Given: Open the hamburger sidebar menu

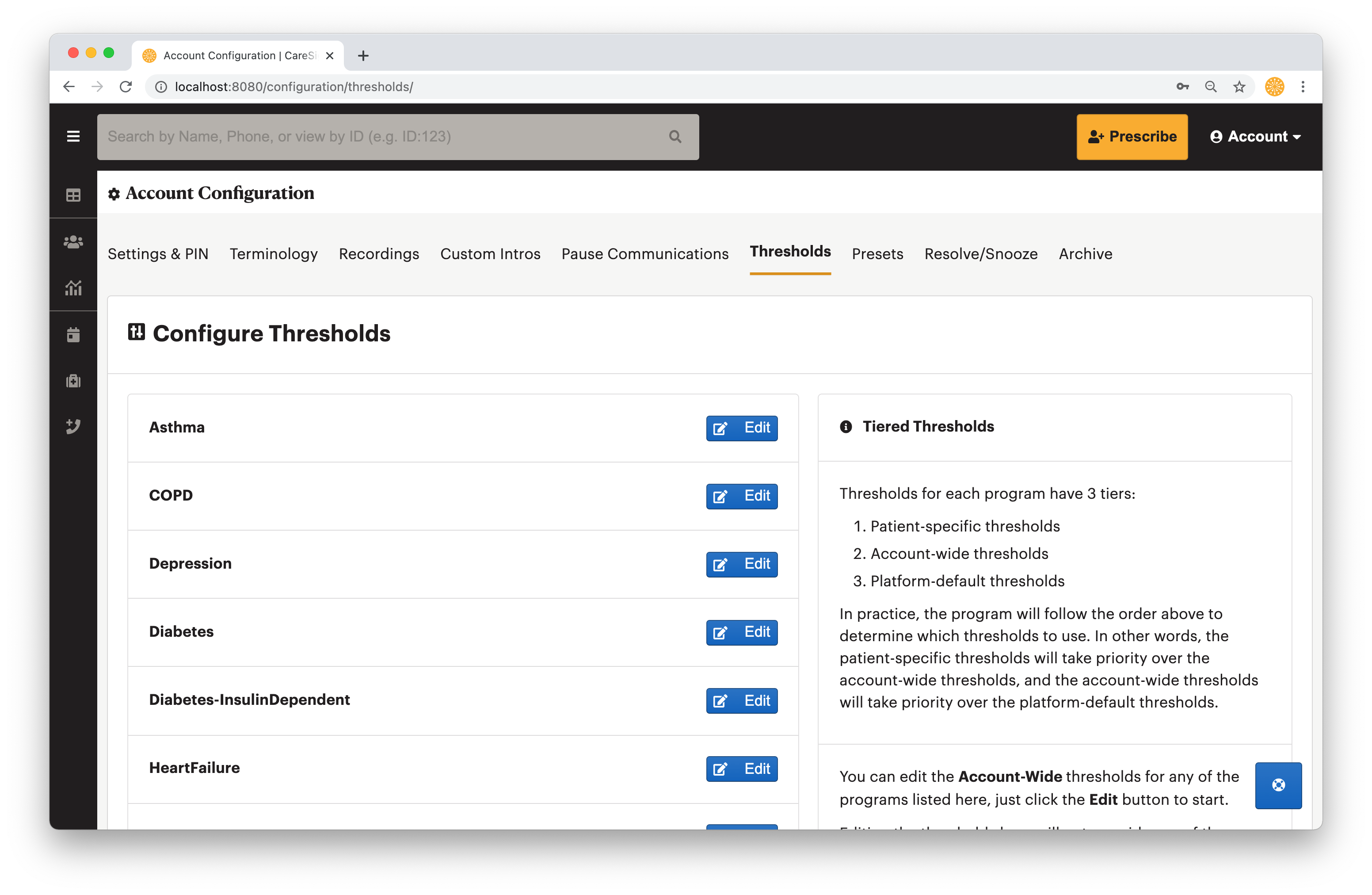Looking at the screenshot, I should (73, 136).
